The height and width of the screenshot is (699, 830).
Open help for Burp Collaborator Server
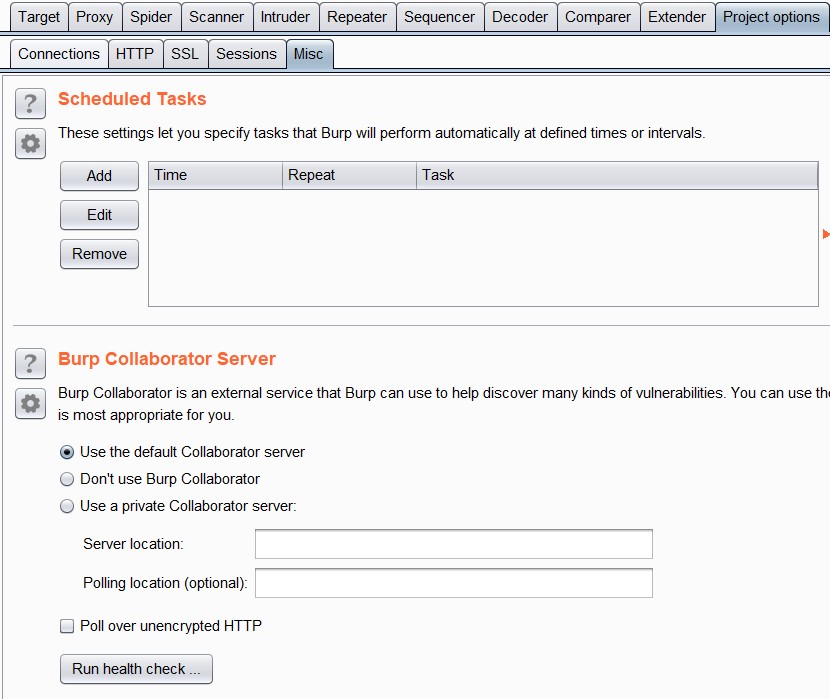pyautogui.click(x=30, y=364)
